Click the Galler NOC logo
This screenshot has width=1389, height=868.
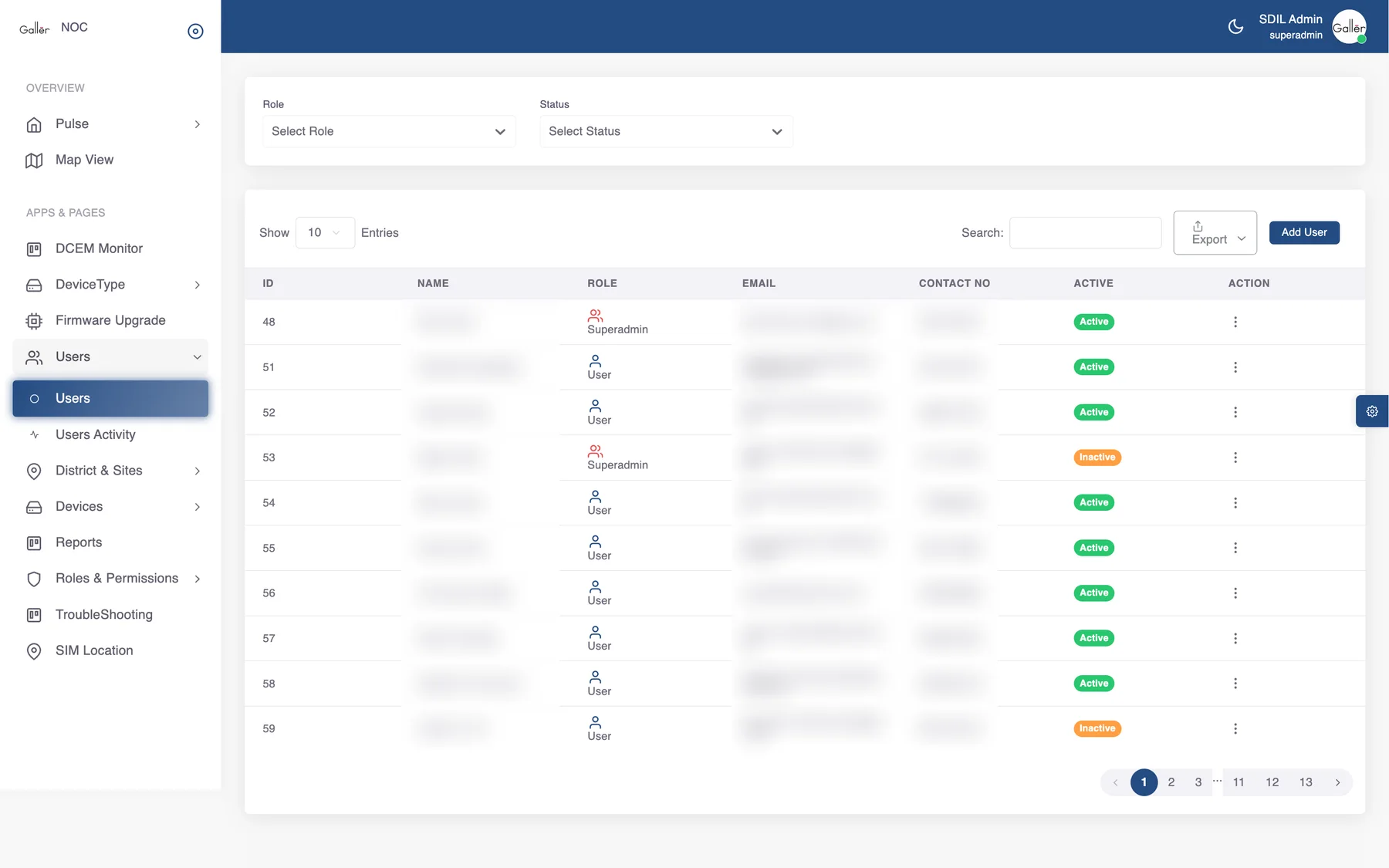coord(53,28)
